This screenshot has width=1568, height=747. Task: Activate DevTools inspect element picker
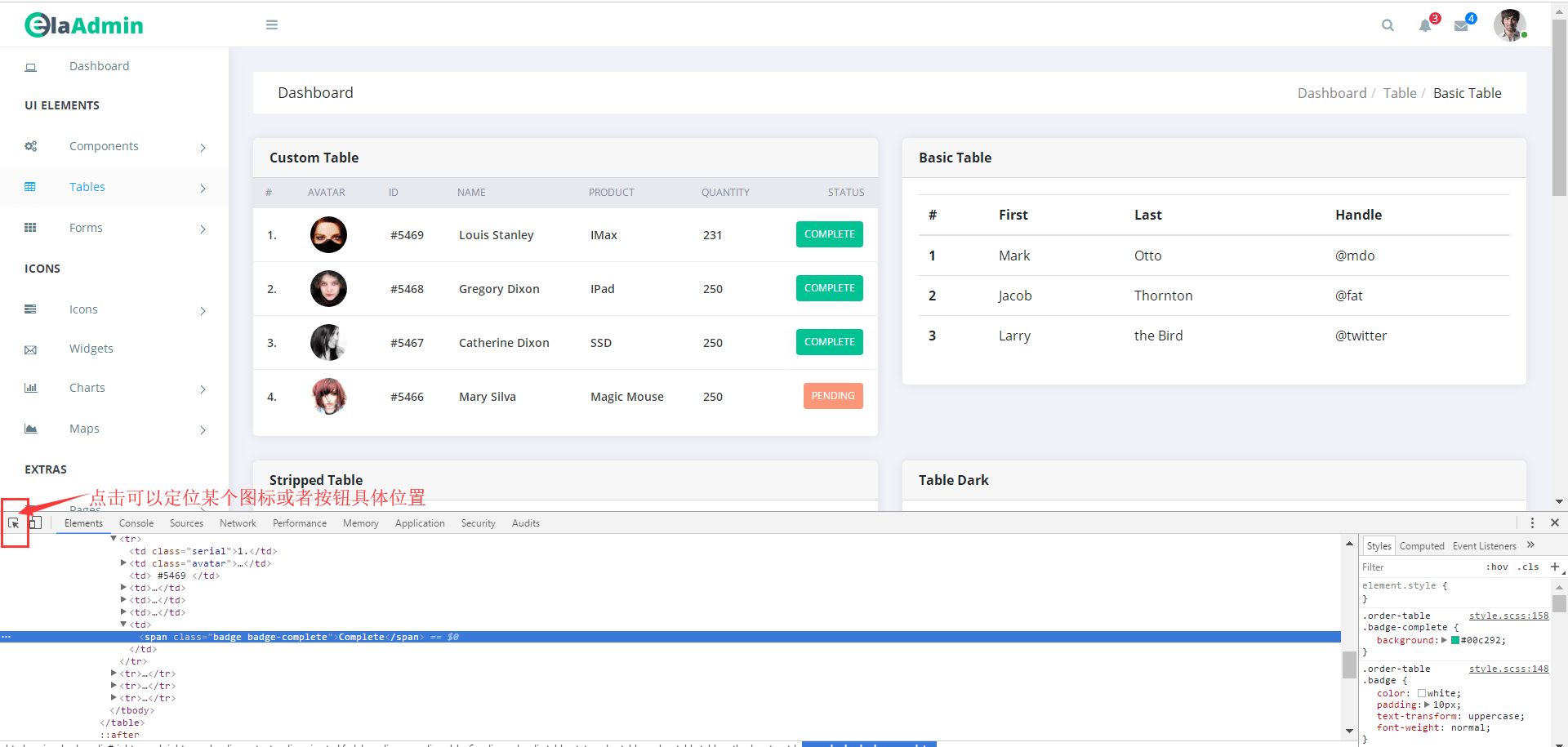click(14, 523)
